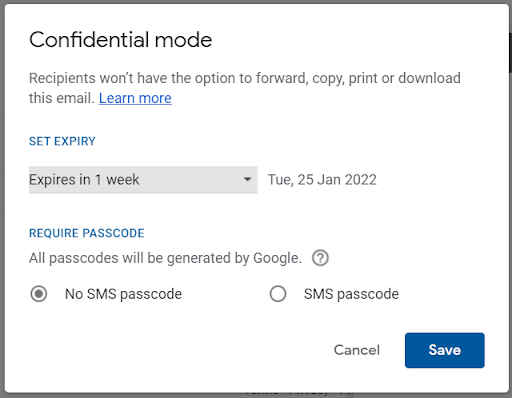Click the dropdown arrow in expiry selector
The image size is (512, 398).
point(247,180)
